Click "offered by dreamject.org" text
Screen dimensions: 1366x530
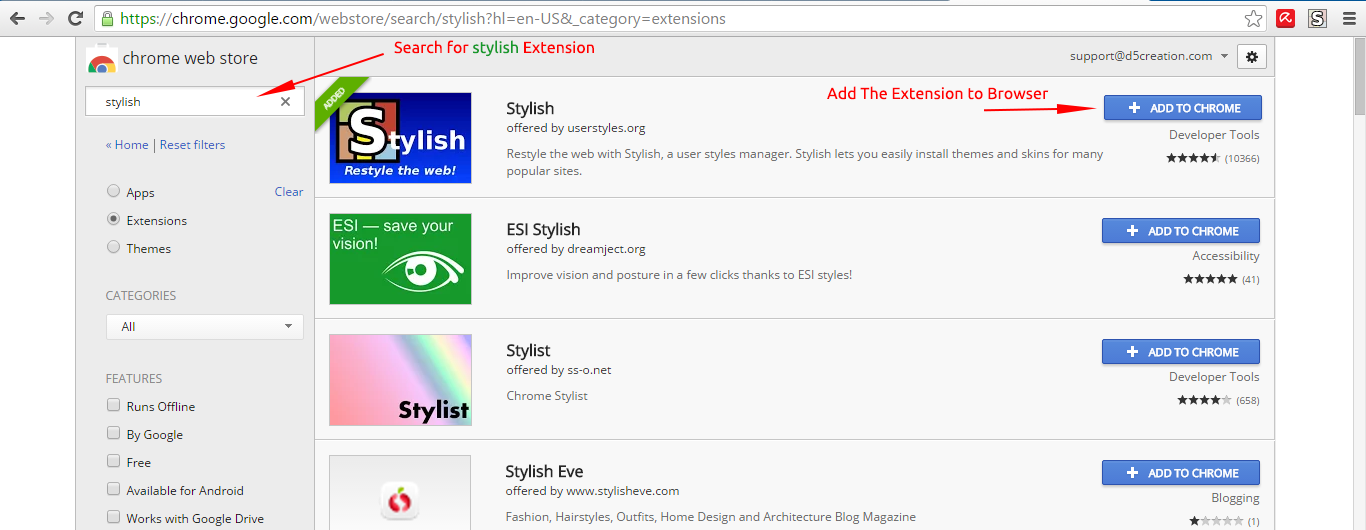[x=576, y=249]
